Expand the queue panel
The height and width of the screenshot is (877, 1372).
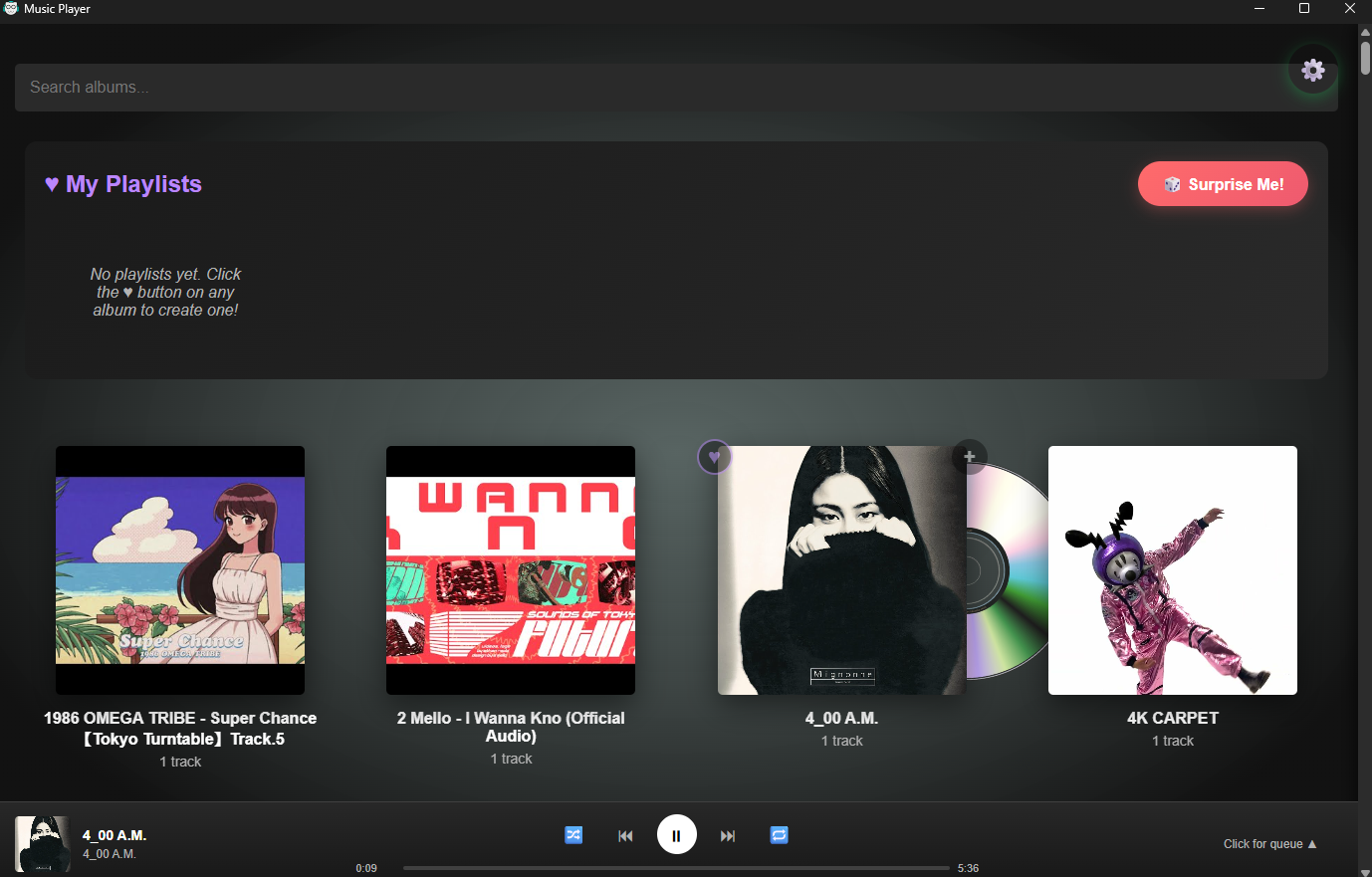tap(1269, 844)
